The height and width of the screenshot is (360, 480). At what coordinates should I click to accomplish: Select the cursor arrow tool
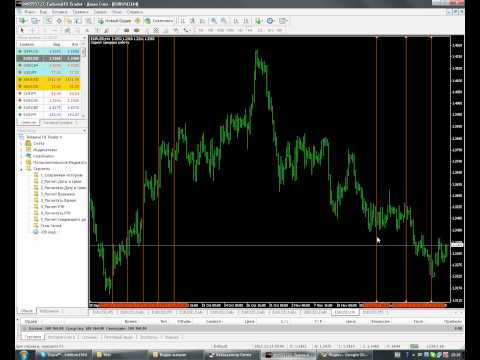click(22, 30)
